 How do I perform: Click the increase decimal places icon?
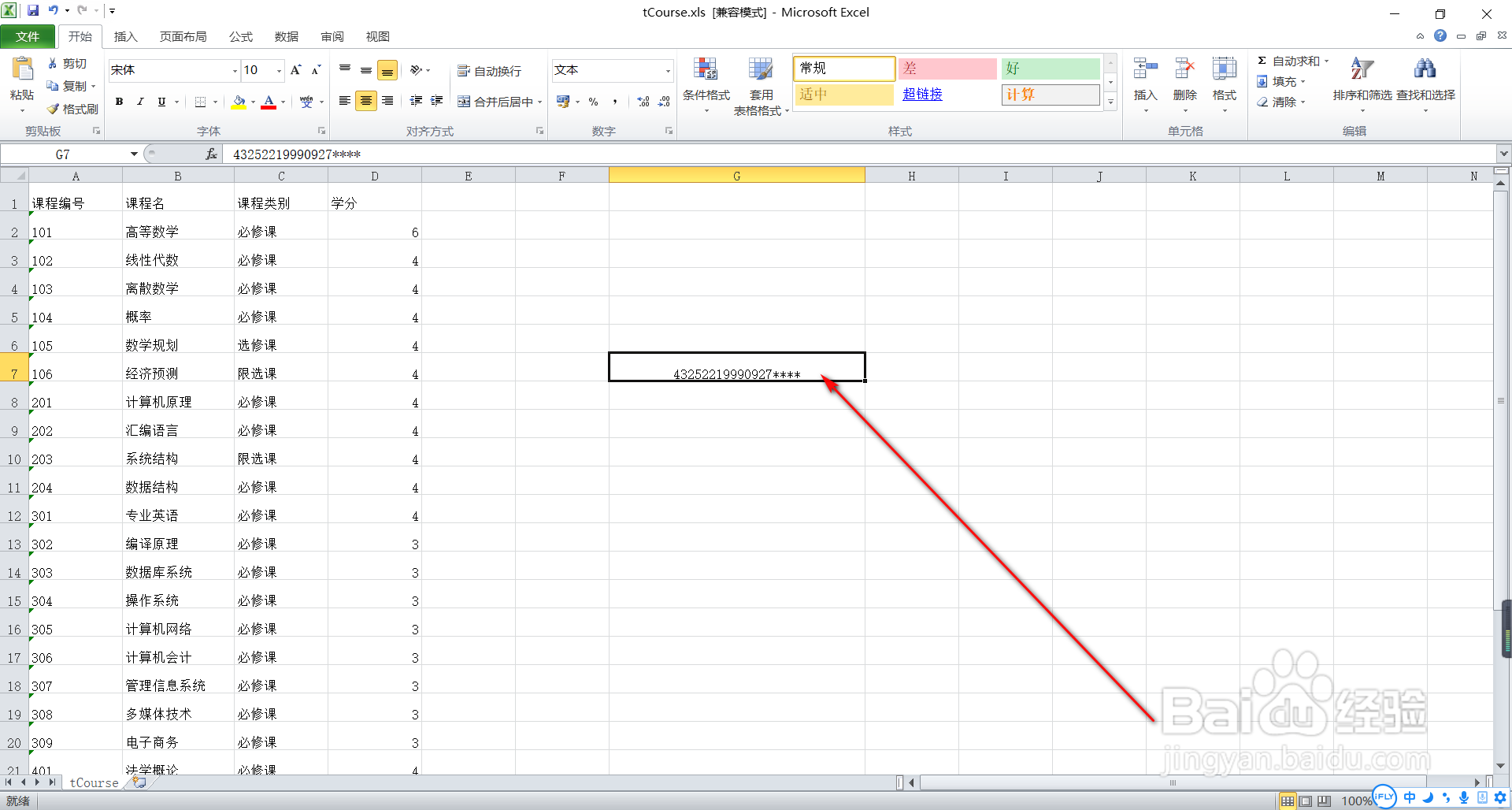pos(643,102)
